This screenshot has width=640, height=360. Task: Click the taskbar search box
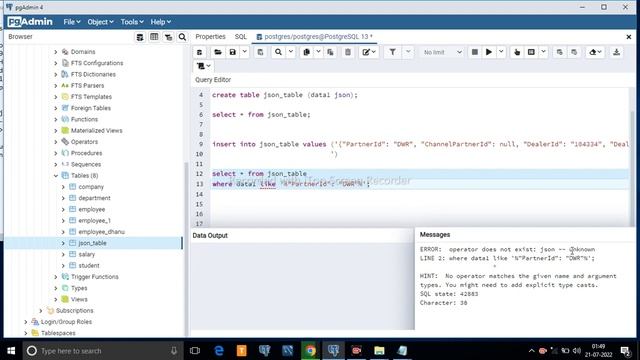[102, 351]
